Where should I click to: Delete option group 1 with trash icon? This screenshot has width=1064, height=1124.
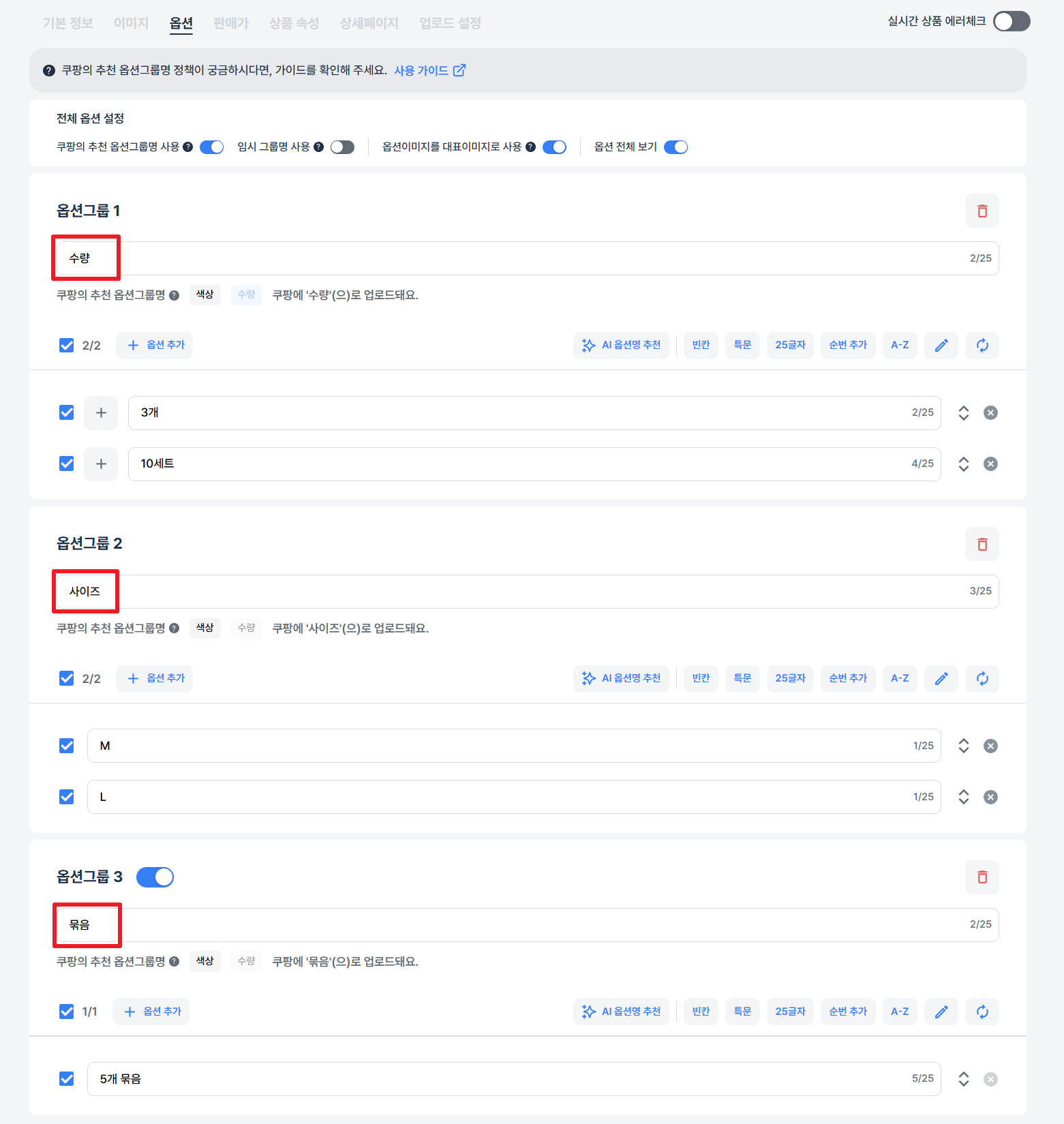point(982,211)
